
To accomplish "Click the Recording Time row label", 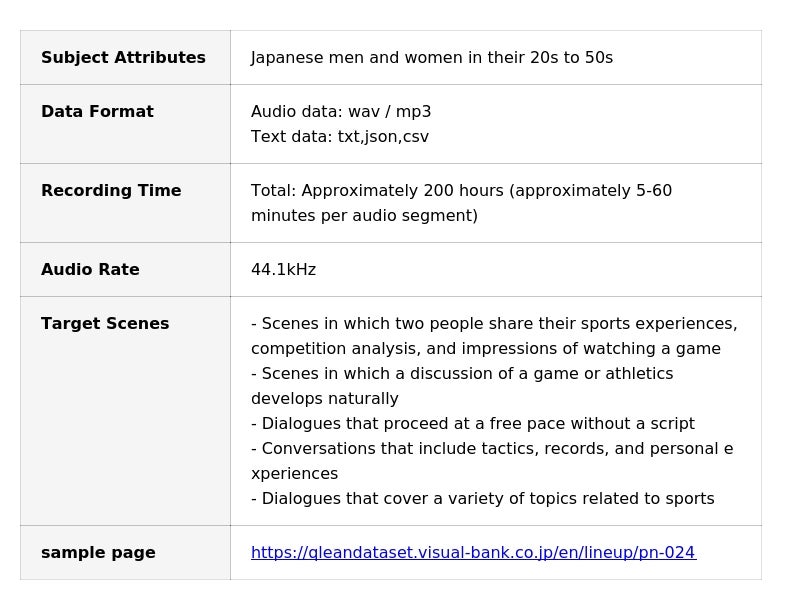I will [x=111, y=191].
